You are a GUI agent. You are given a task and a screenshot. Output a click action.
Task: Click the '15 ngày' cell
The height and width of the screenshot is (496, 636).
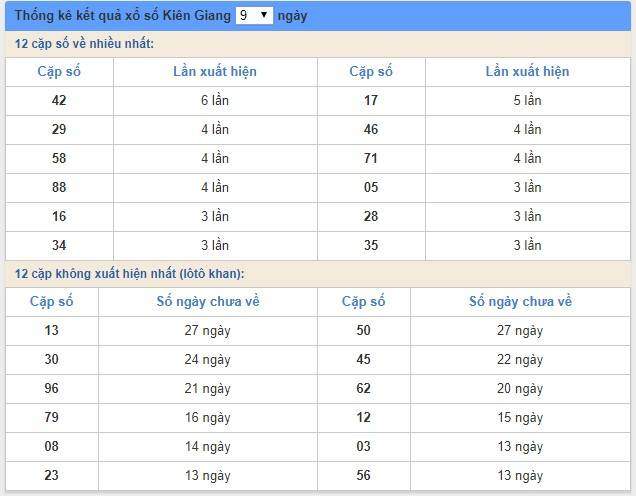click(520, 418)
